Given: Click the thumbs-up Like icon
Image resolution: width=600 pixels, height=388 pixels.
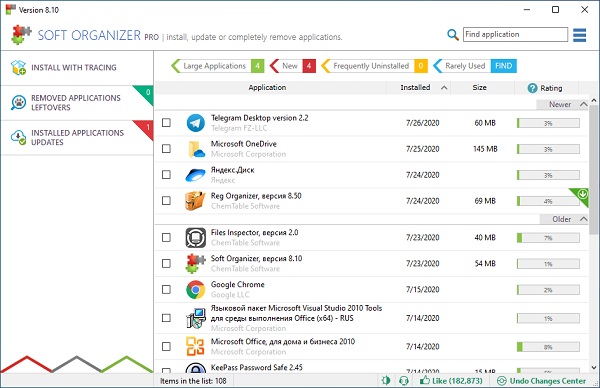Looking at the screenshot, I should (424, 380).
